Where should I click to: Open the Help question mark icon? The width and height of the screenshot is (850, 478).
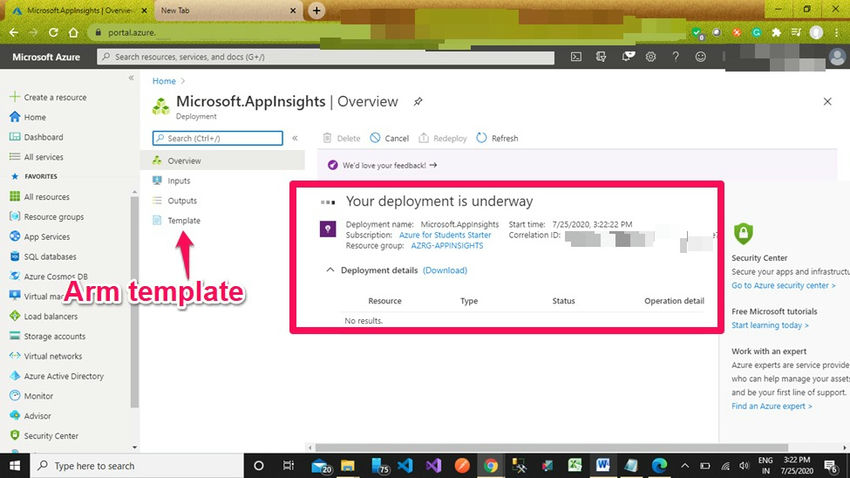[675, 56]
